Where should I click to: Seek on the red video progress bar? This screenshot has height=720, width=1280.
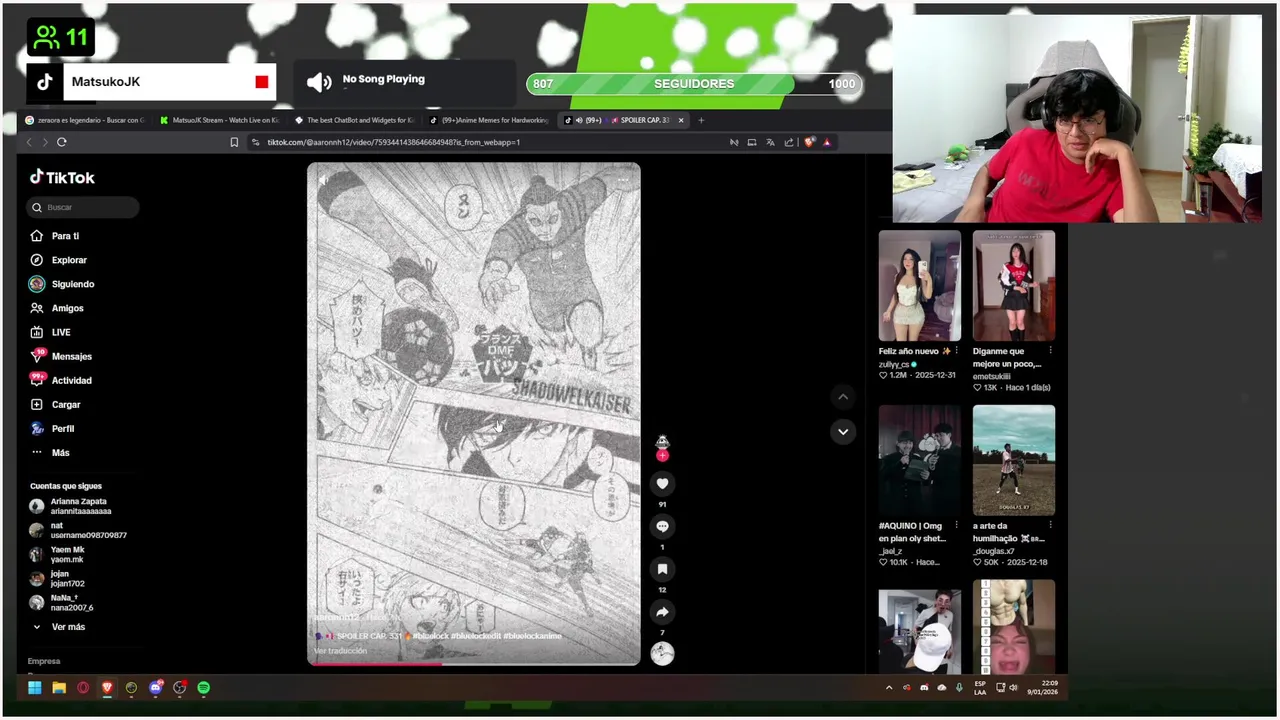pyautogui.click(x=473, y=662)
